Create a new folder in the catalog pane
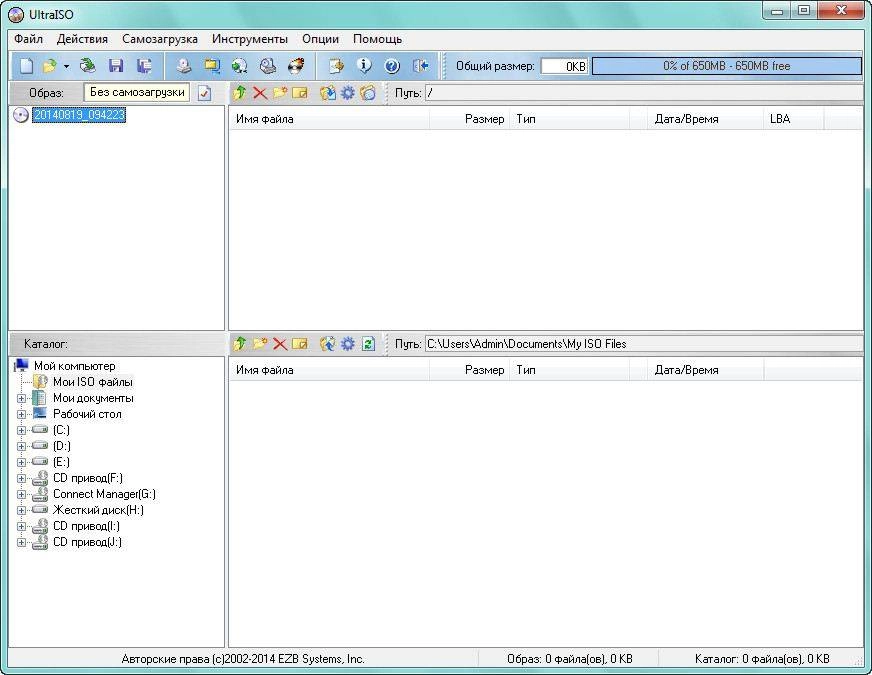 point(260,344)
